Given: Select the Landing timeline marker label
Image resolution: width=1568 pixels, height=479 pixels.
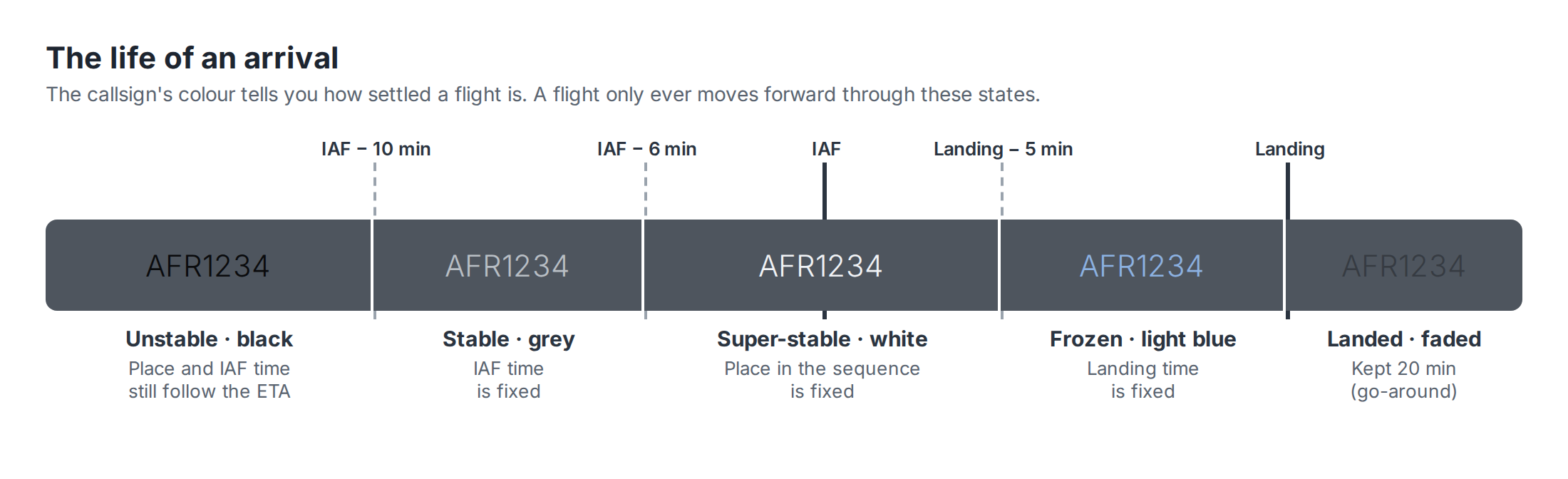Looking at the screenshot, I should (1289, 149).
